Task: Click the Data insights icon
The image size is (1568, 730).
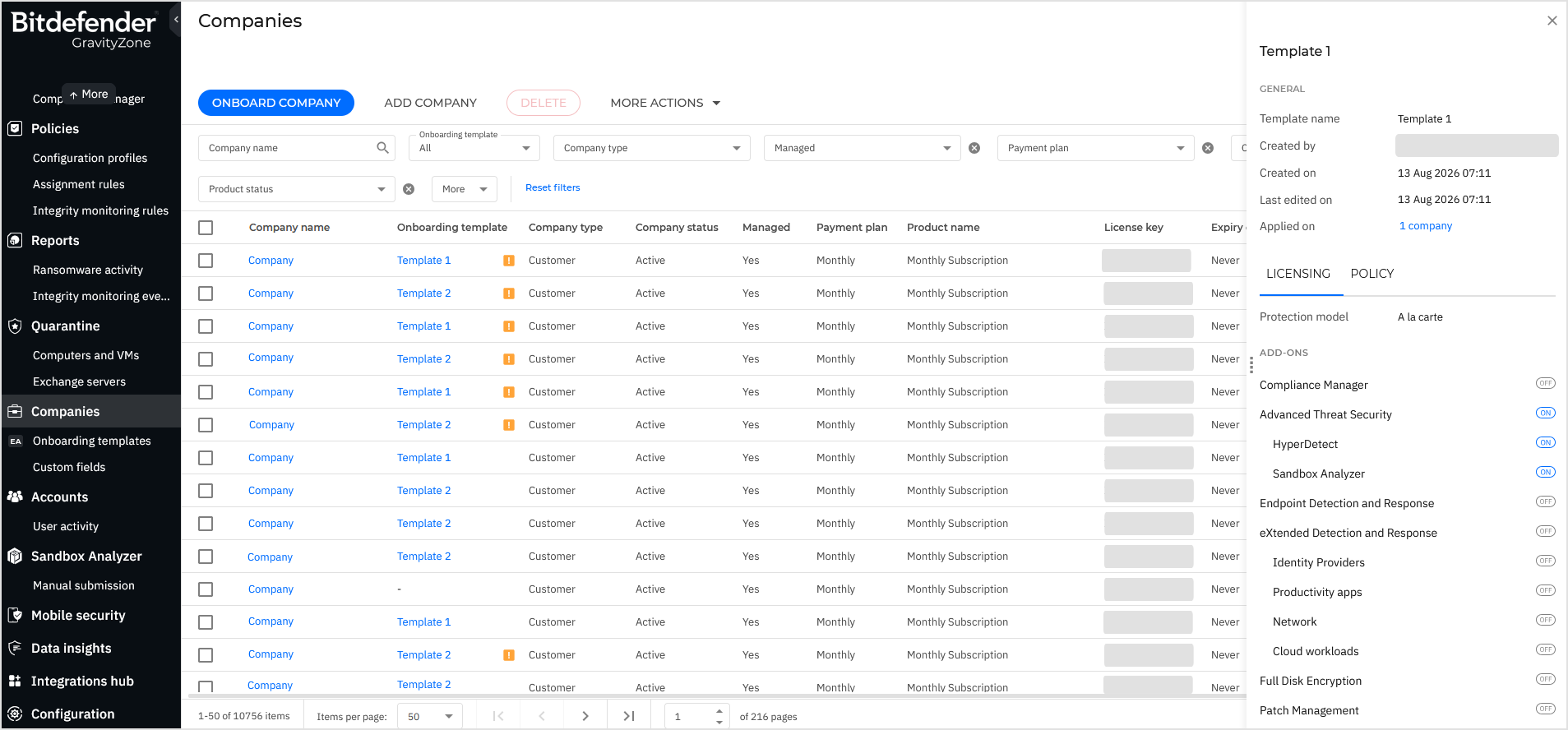Action: pyautogui.click(x=15, y=648)
